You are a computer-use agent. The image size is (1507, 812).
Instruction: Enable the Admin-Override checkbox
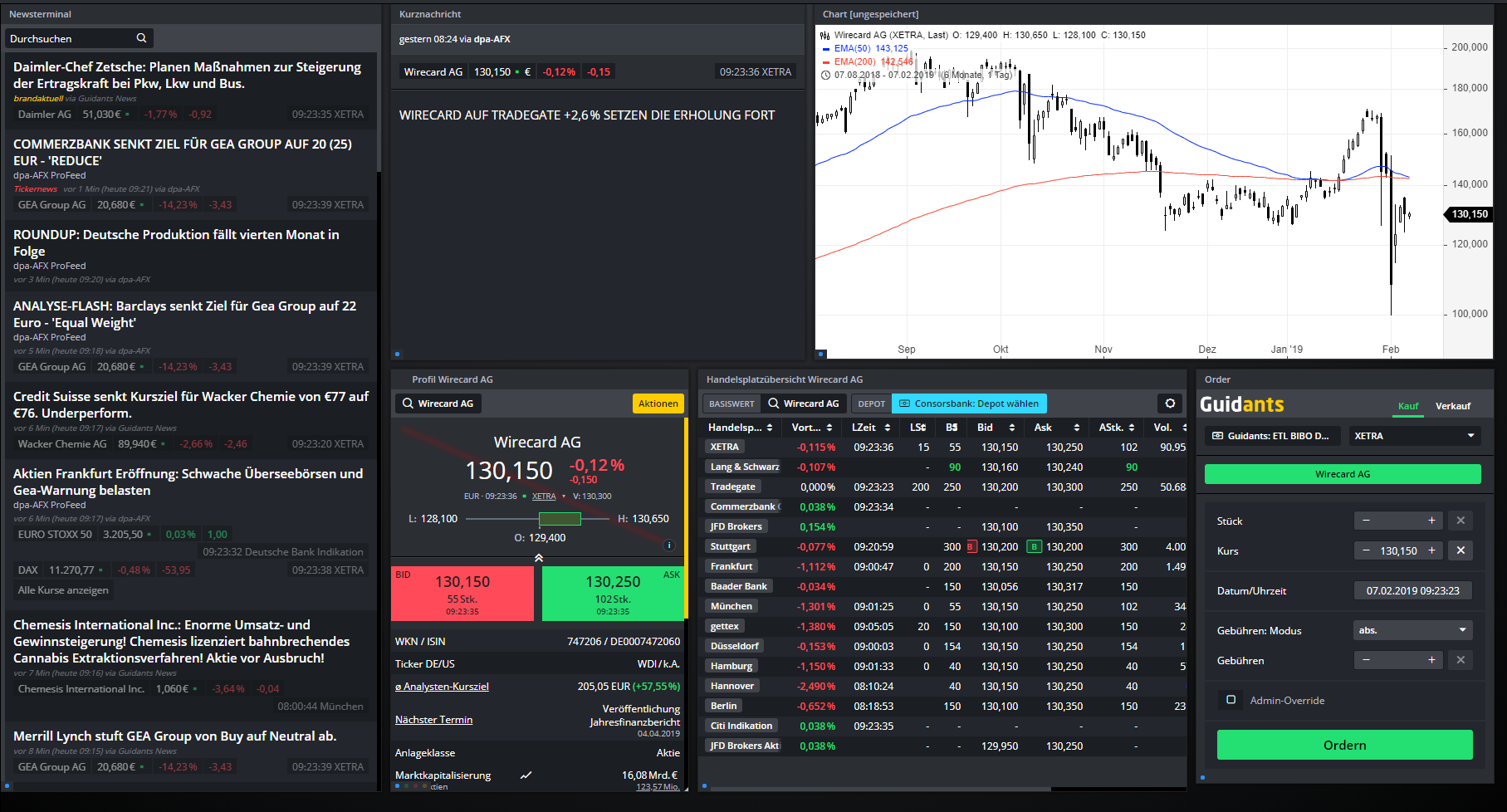pos(1231,700)
